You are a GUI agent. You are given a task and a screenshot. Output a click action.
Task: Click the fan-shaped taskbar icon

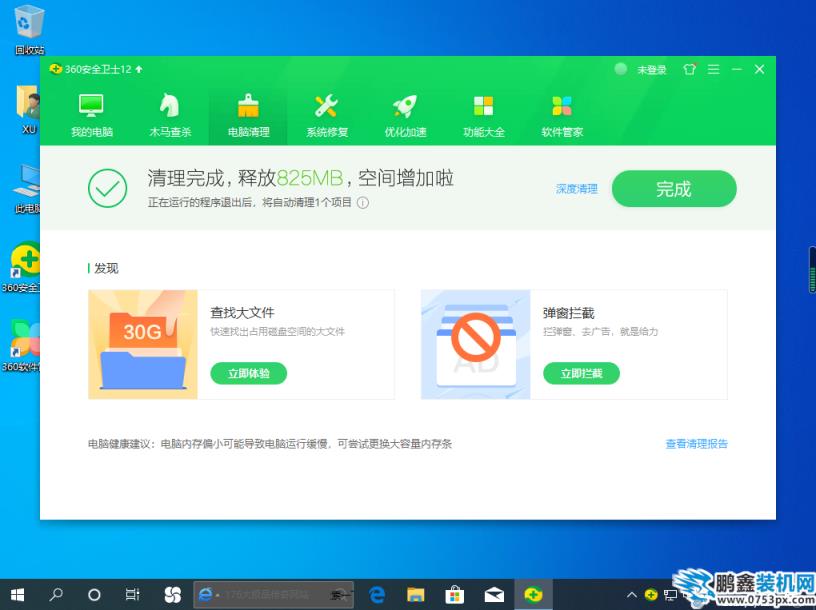[172, 594]
